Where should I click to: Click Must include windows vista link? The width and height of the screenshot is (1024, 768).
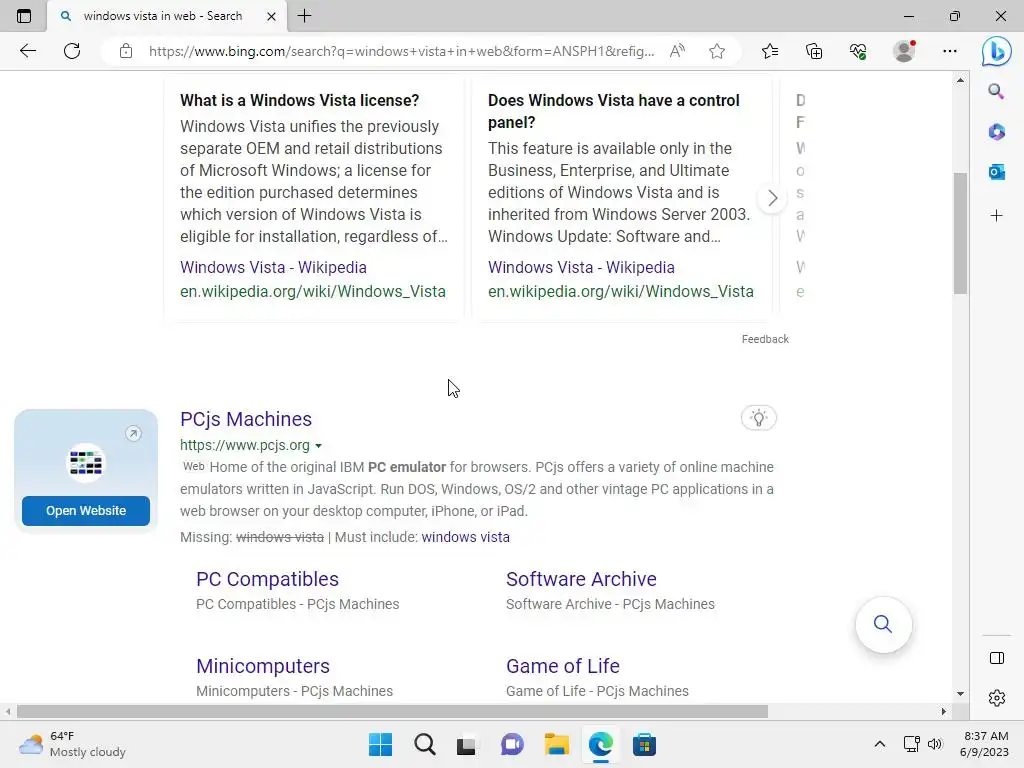pyautogui.click(x=465, y=537)
